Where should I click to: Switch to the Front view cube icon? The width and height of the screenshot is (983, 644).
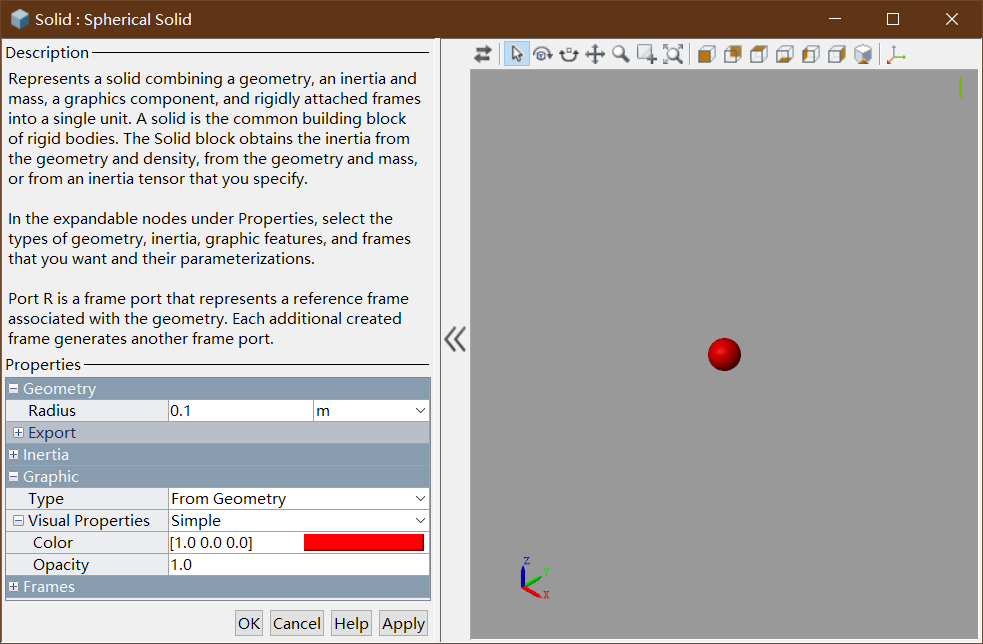point(705,54)
